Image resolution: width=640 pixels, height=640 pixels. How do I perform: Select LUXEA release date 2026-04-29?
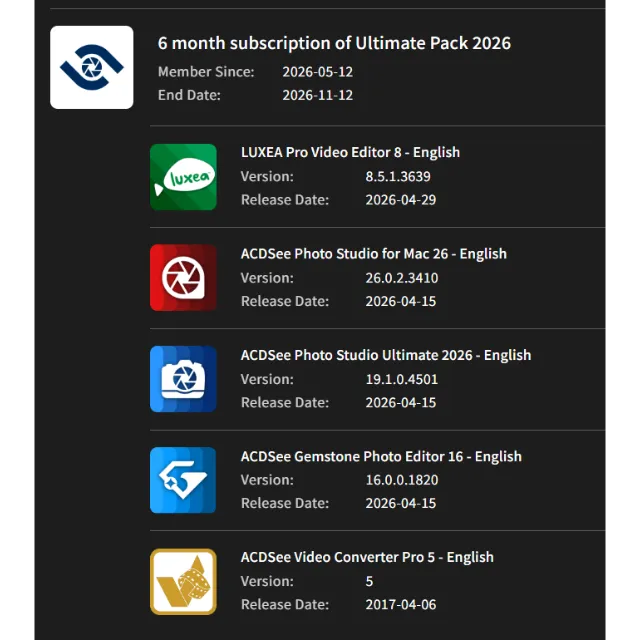(x=401, y=200)
